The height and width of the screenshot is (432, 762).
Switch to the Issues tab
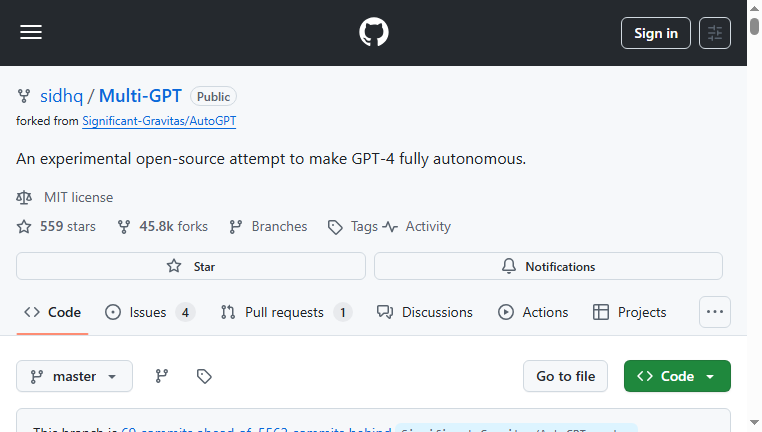click(150, 312)
